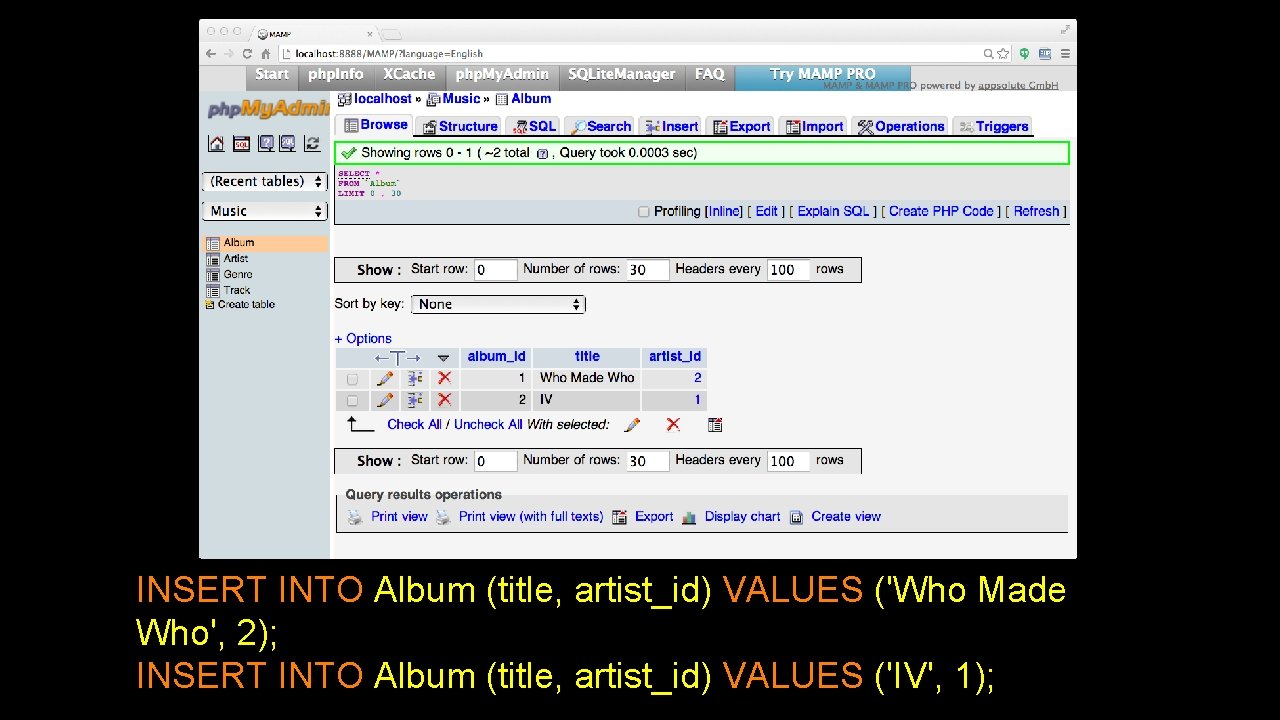Click the top Number of rows field
The height and width of the screenshot is (720, 1280).
tap(648, 270)
